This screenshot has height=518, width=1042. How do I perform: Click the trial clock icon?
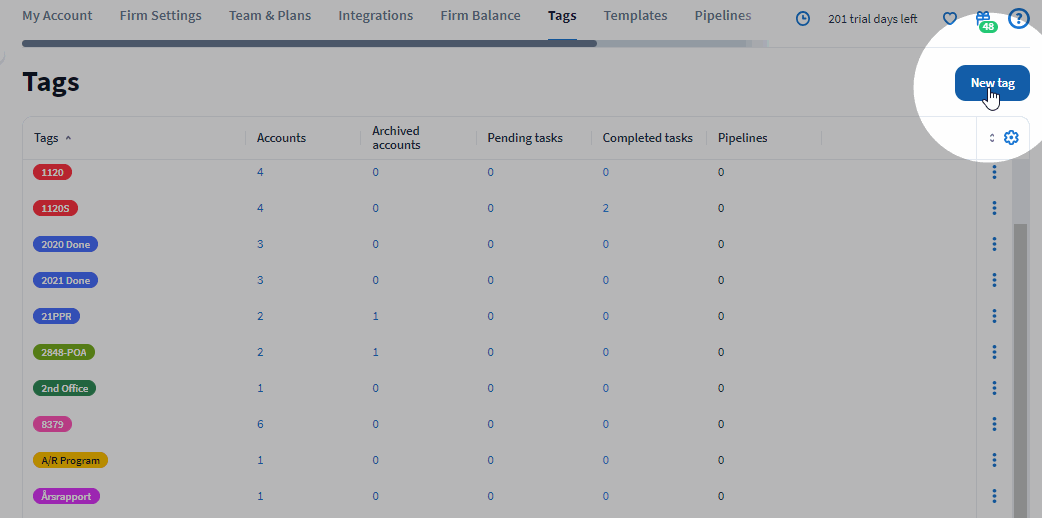pos(803,19)
